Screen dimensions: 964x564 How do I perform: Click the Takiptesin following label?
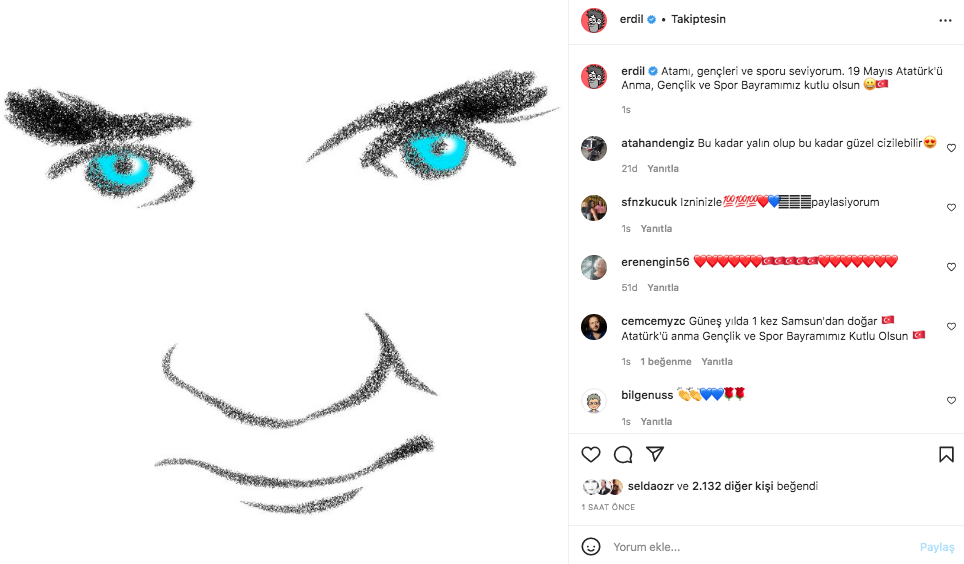pos(698,19)
